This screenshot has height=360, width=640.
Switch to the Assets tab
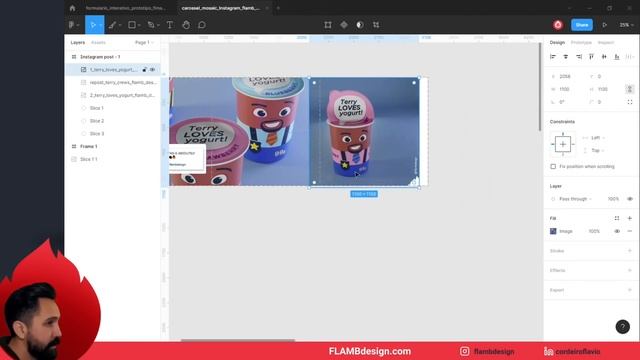98,42
